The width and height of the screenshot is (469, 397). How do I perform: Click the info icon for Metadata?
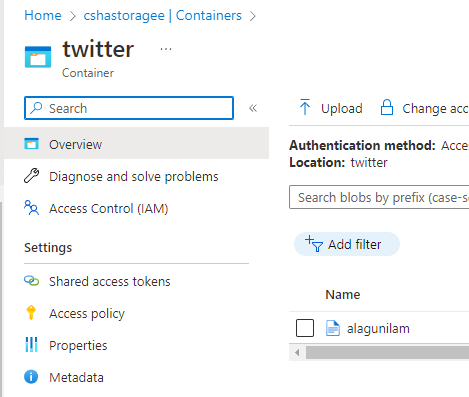point(31,377)
